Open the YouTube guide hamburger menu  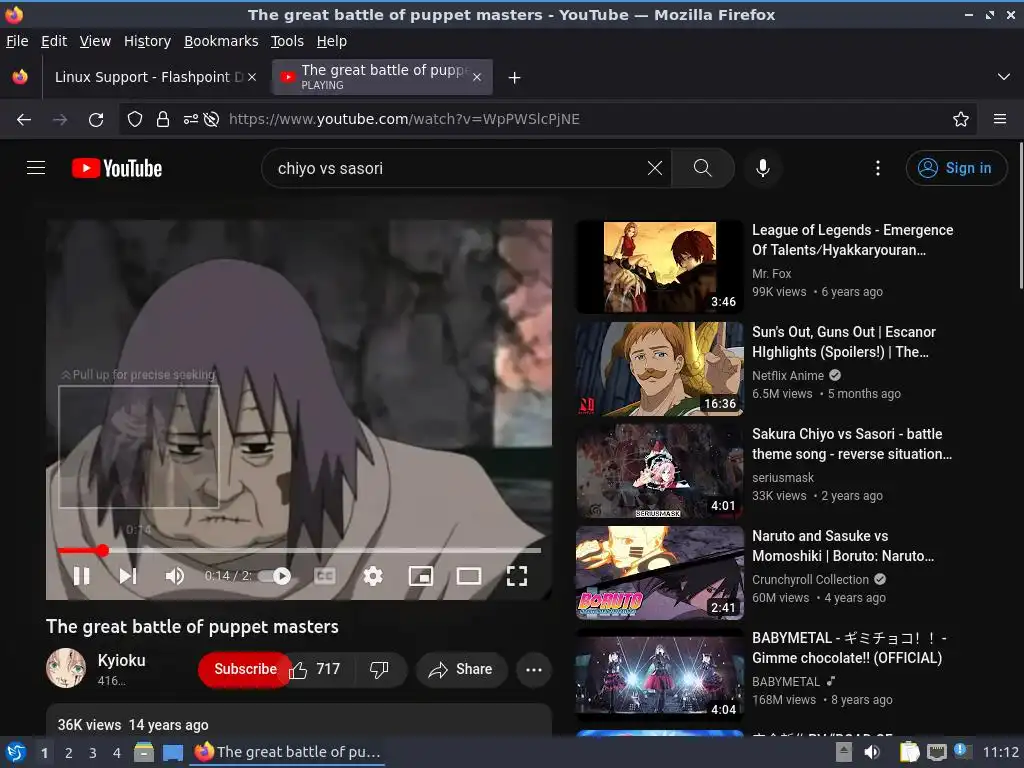pos(36,168)
